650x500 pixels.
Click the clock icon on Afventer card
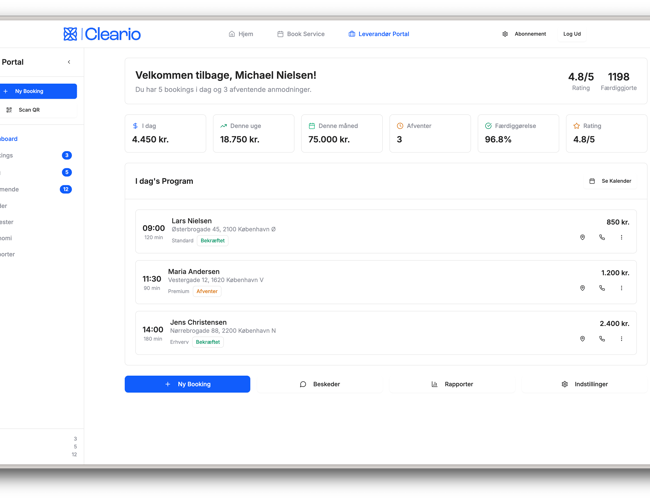pos(400,126)
